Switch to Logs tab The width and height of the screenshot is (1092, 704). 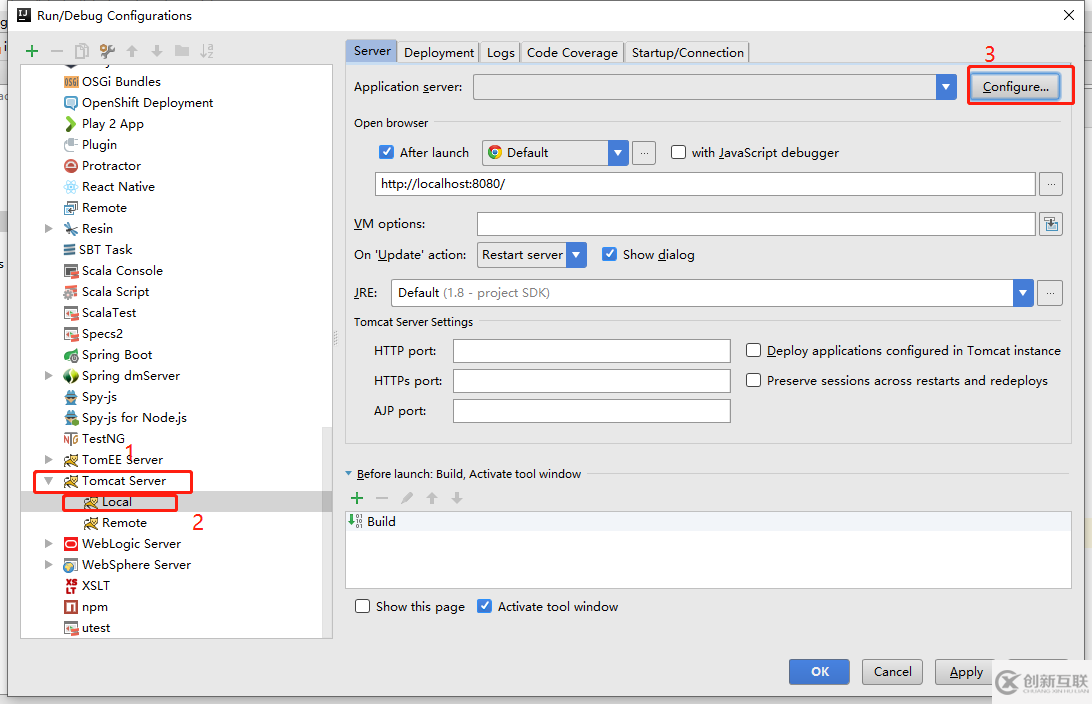(x=501, y=52)
